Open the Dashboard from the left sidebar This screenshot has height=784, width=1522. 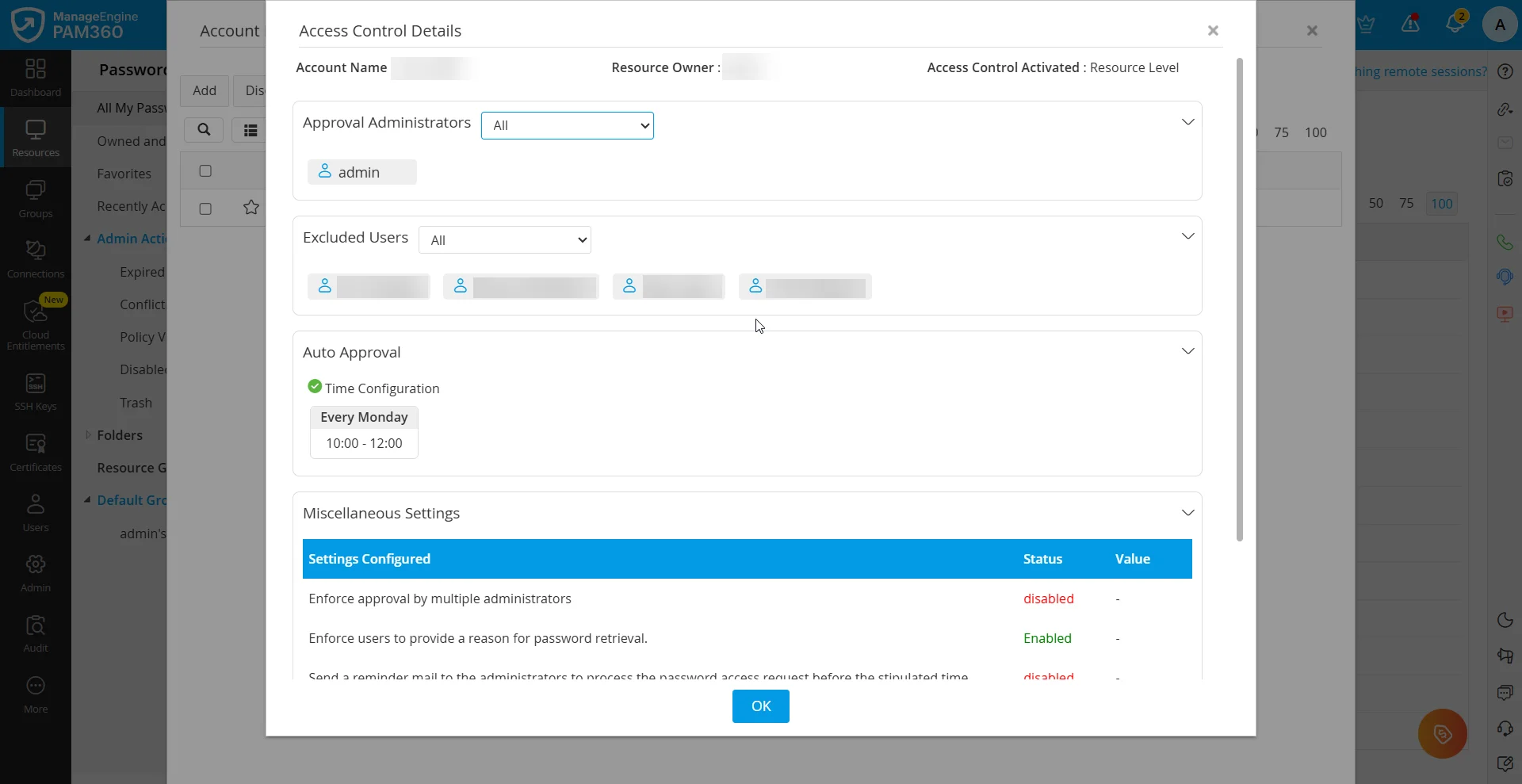(35, 77)
